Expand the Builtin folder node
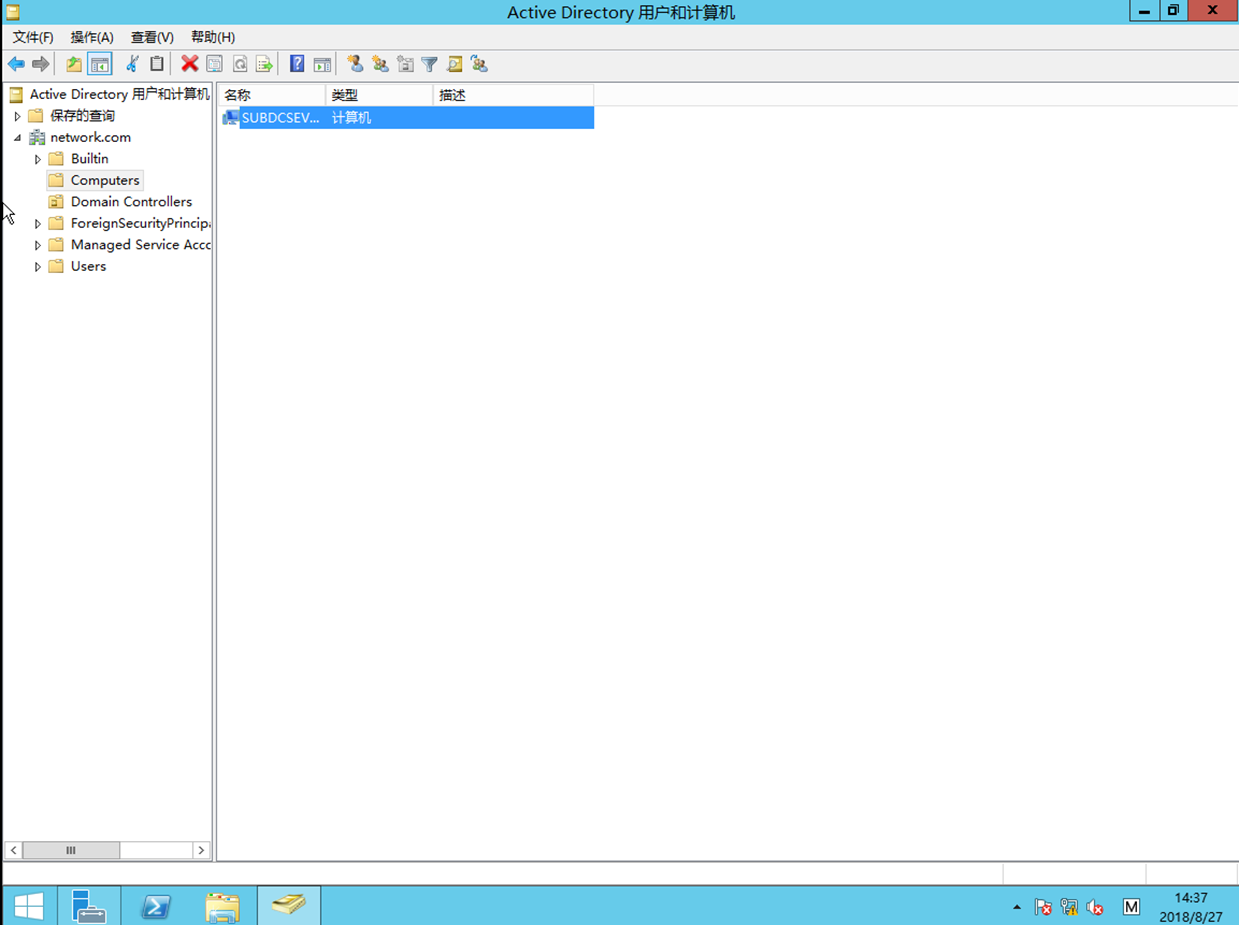Screen dimensions: 1239x925 point(38,159)
